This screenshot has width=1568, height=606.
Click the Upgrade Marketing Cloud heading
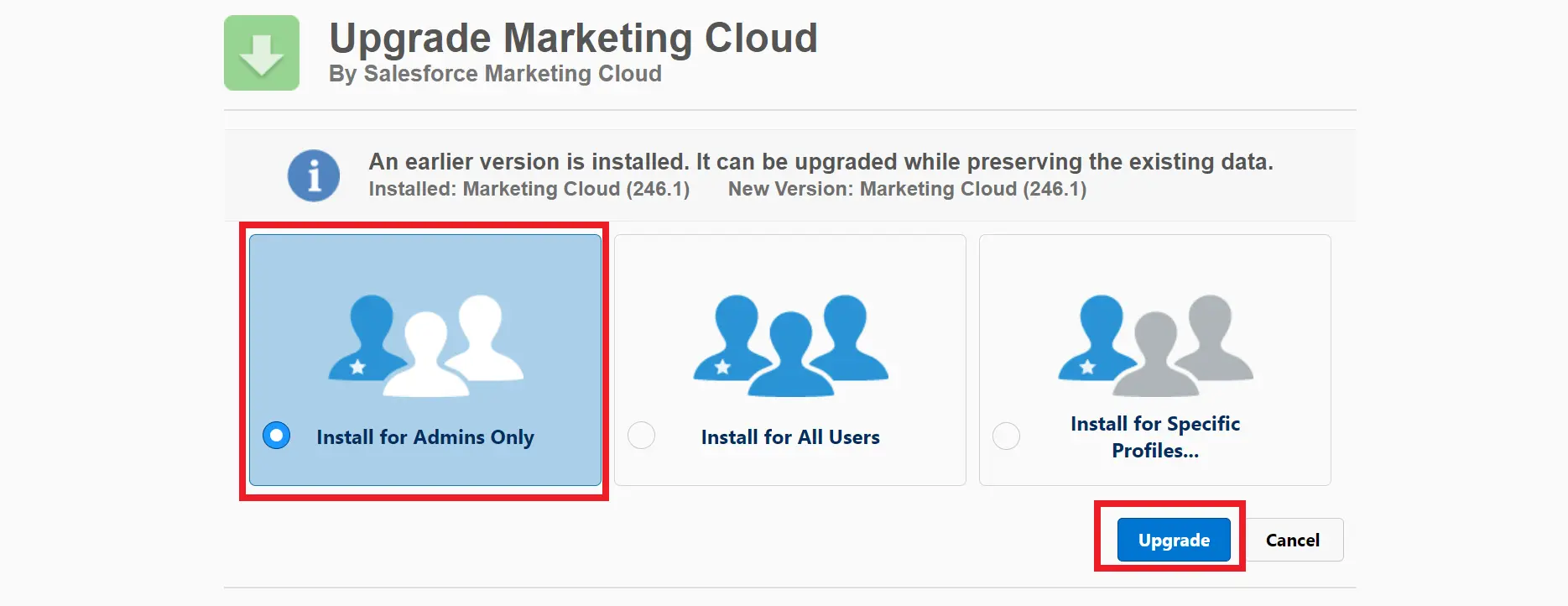(x=573, y=38)
